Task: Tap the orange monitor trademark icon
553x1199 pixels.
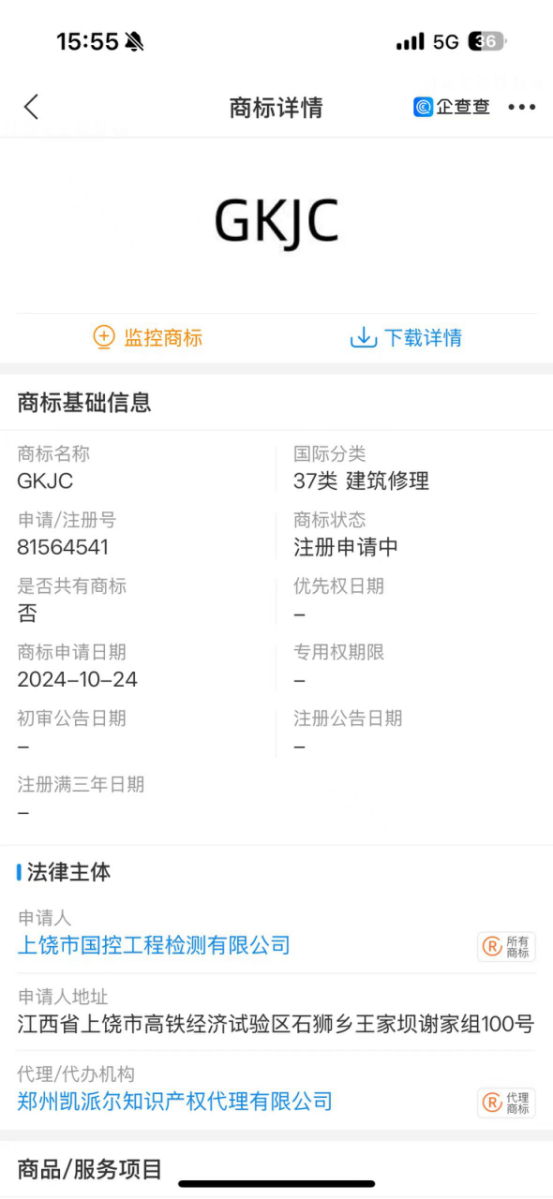Action: point(103,337)
